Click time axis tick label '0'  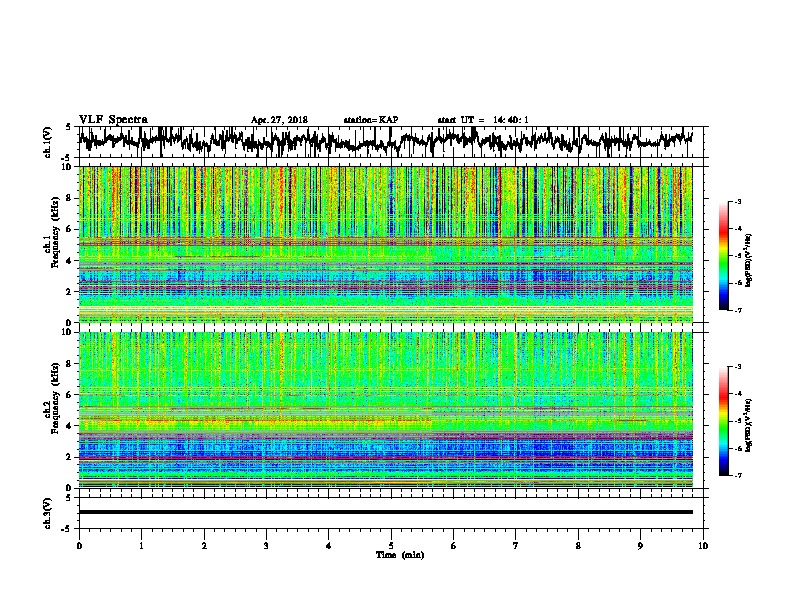(79, 546)
